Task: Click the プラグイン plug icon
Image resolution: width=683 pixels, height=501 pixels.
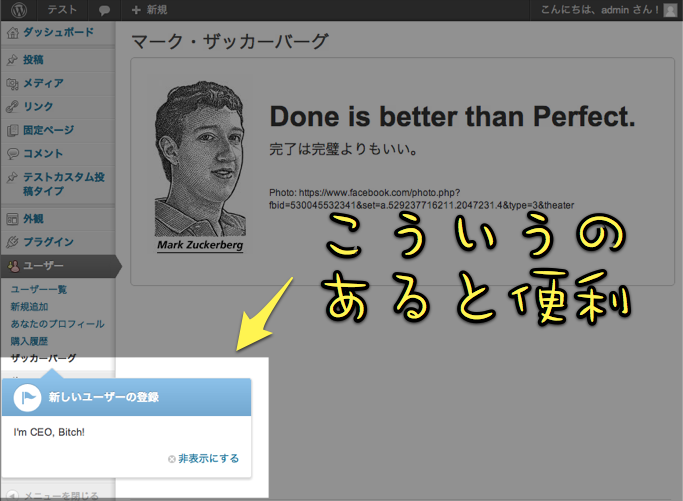Action: pos(12,242)
